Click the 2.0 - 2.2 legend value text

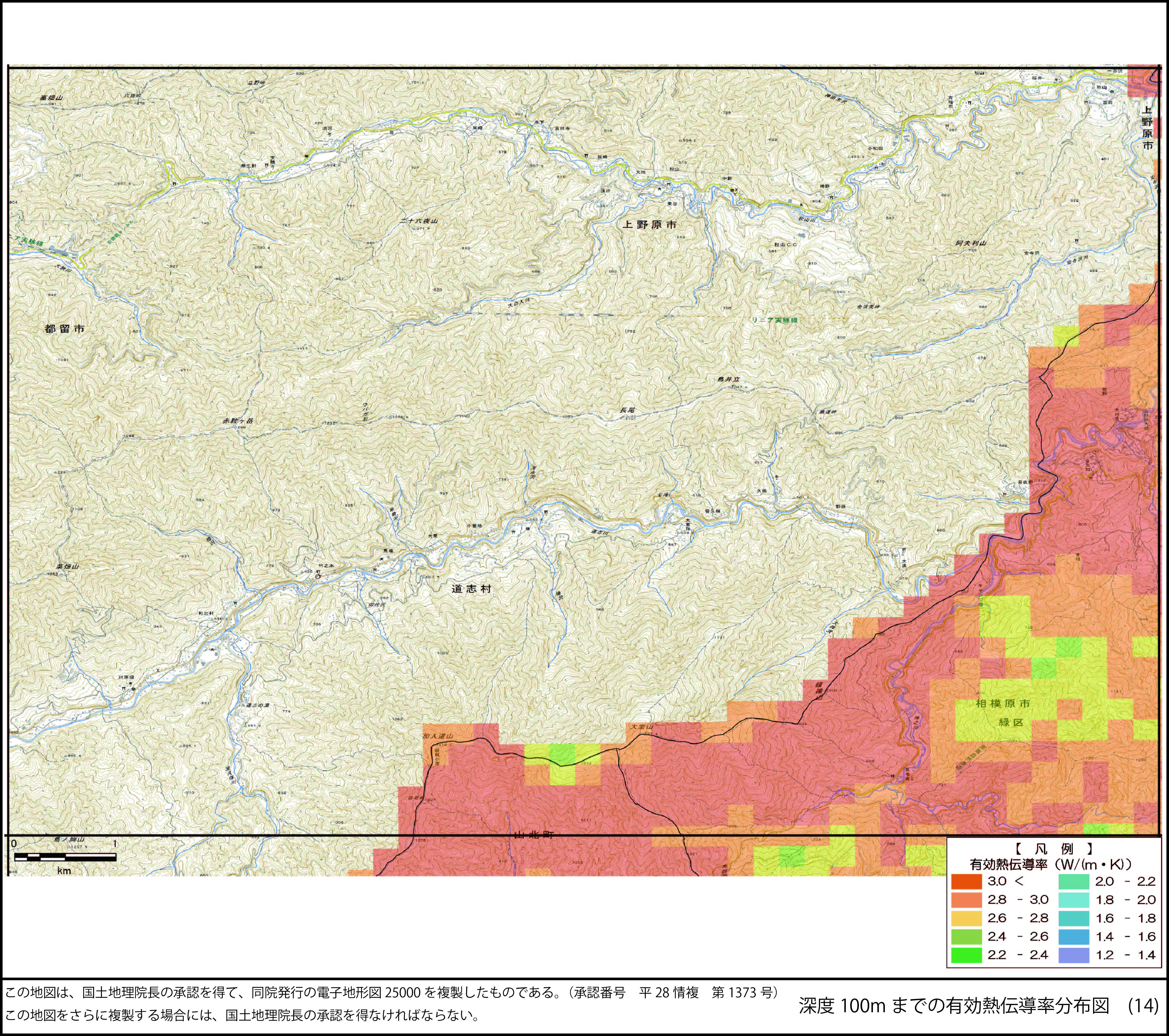1126,882
